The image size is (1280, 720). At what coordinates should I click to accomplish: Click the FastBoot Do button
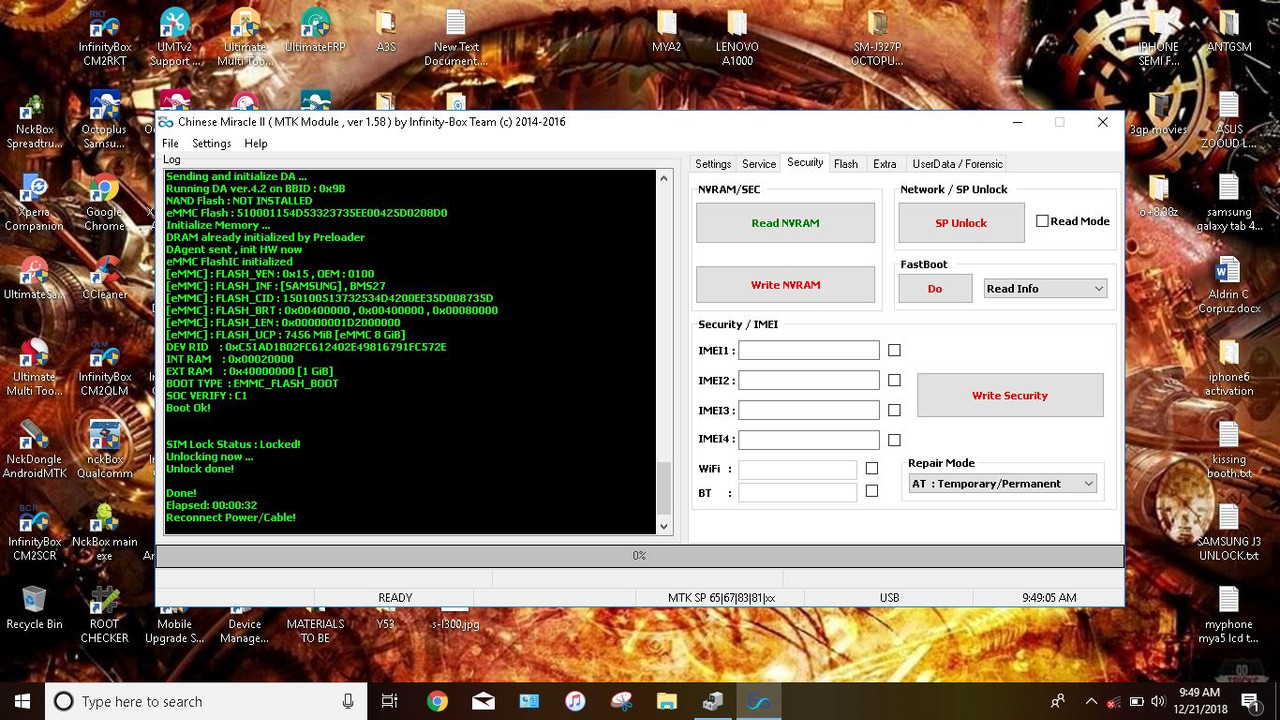pyautogui.click(x=935, y=289)
